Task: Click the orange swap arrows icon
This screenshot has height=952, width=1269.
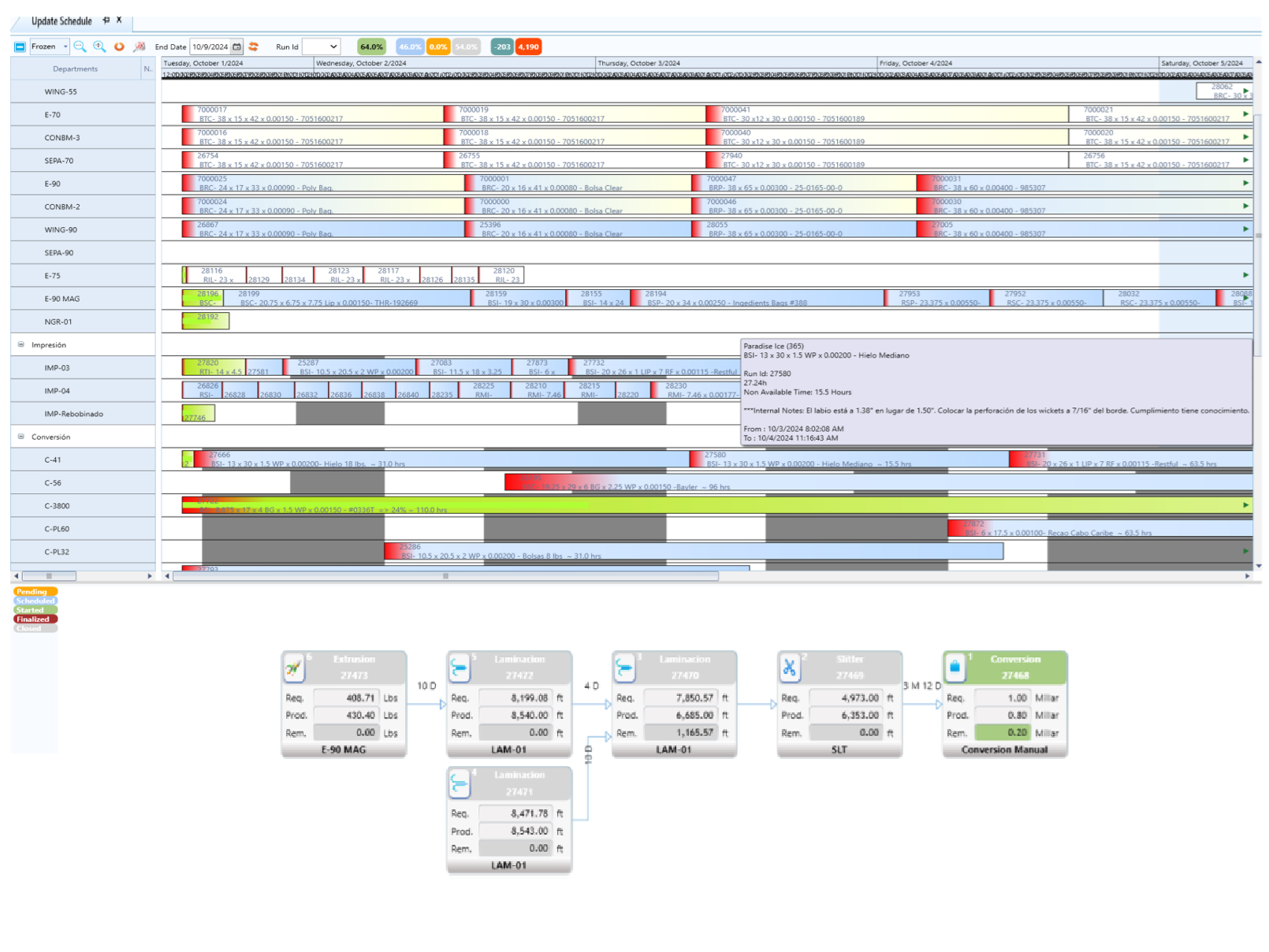Action: [254, 46]
